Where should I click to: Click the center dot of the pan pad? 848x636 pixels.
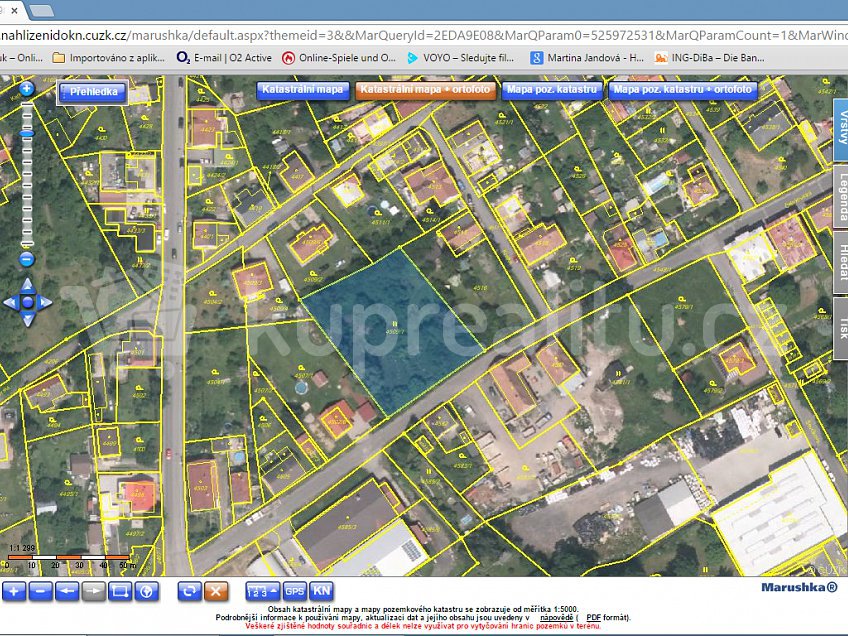tap(28, 302)
